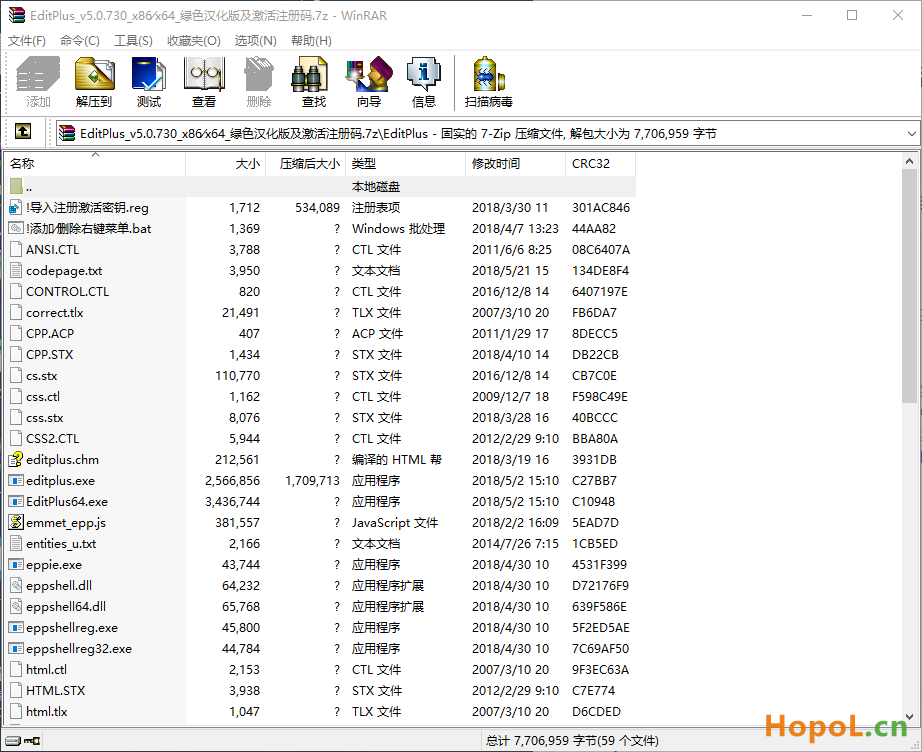
Task: Click the !添加/删除右键菜单.bat file icon
Action: click(x=16, y=228)
